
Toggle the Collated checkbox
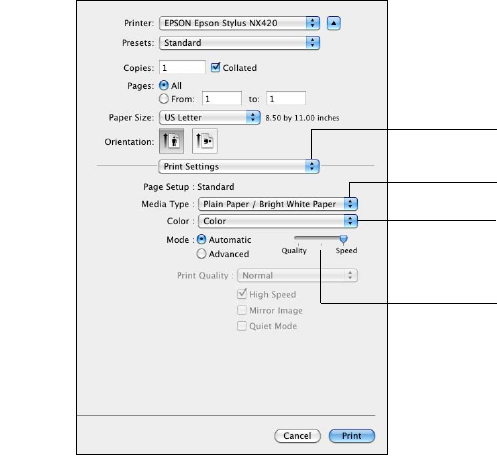pos(215,67)
